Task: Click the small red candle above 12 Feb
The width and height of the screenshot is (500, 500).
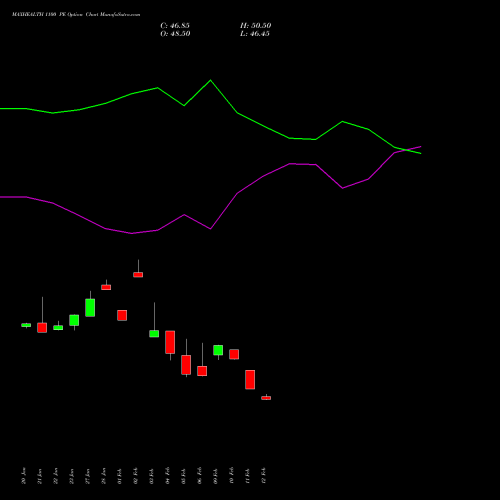Action: tap(266, 398)
